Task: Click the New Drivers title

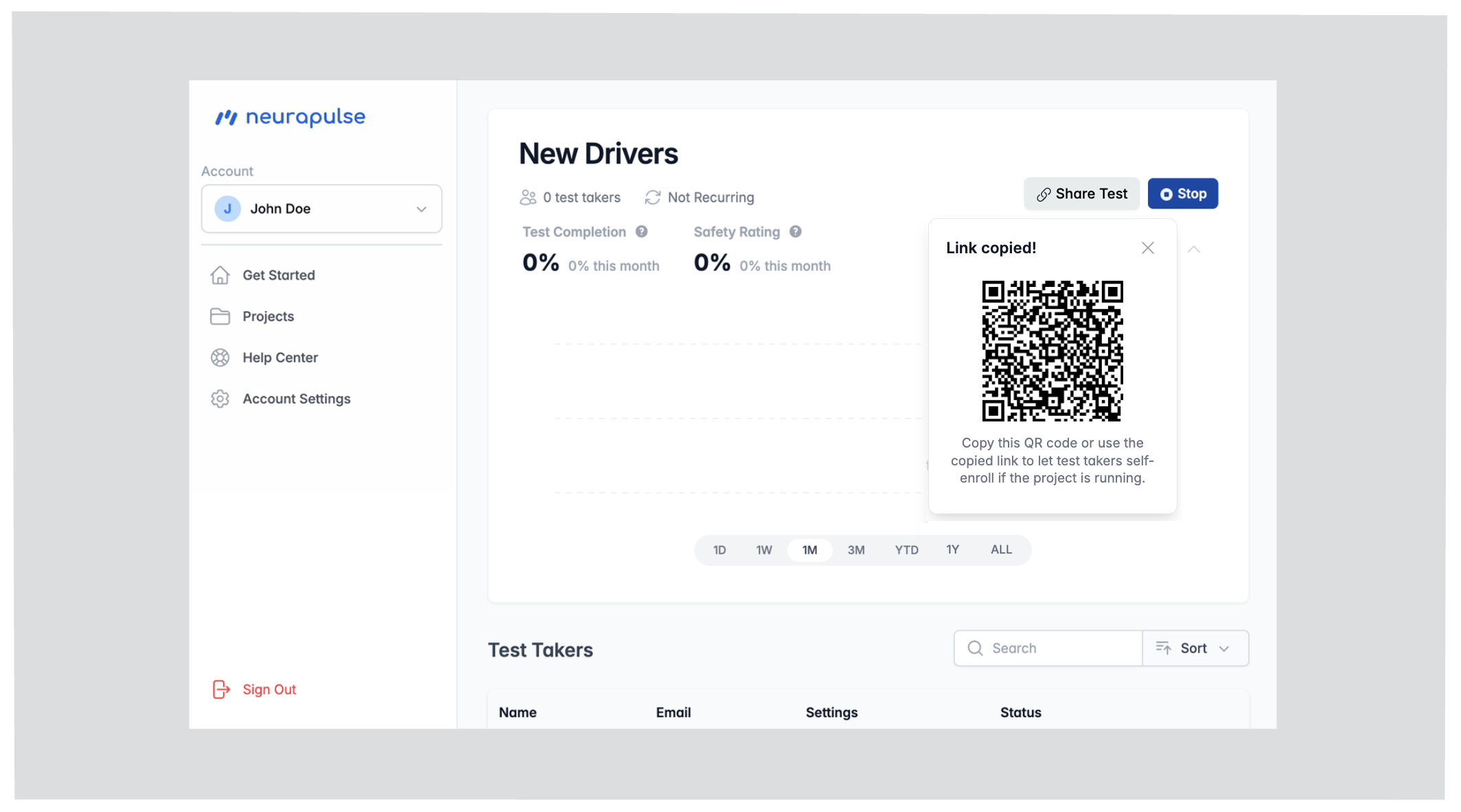Action: click(x=599, y=154)
